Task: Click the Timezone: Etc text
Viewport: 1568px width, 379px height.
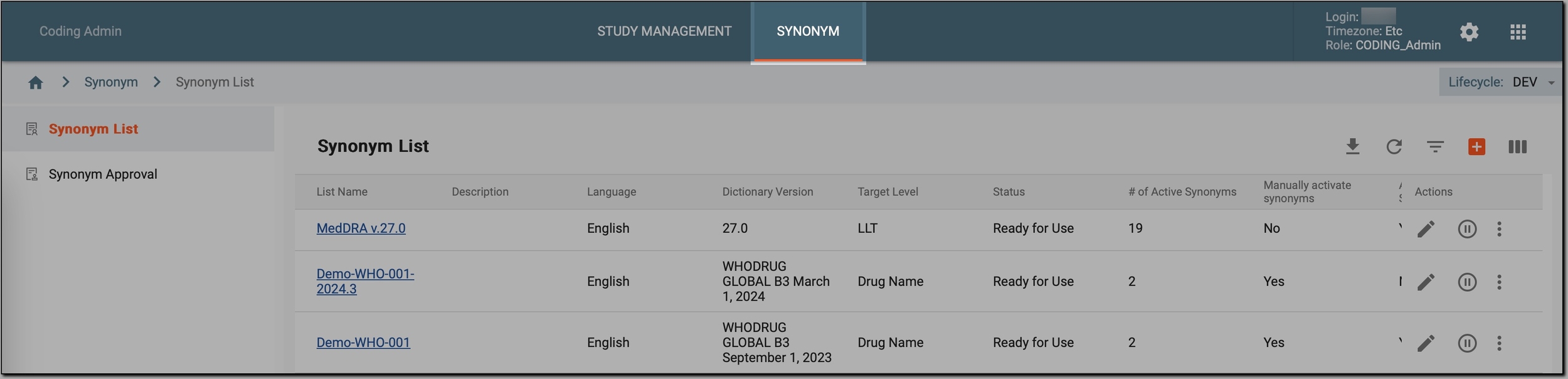Action: (x=1364, y=31)
